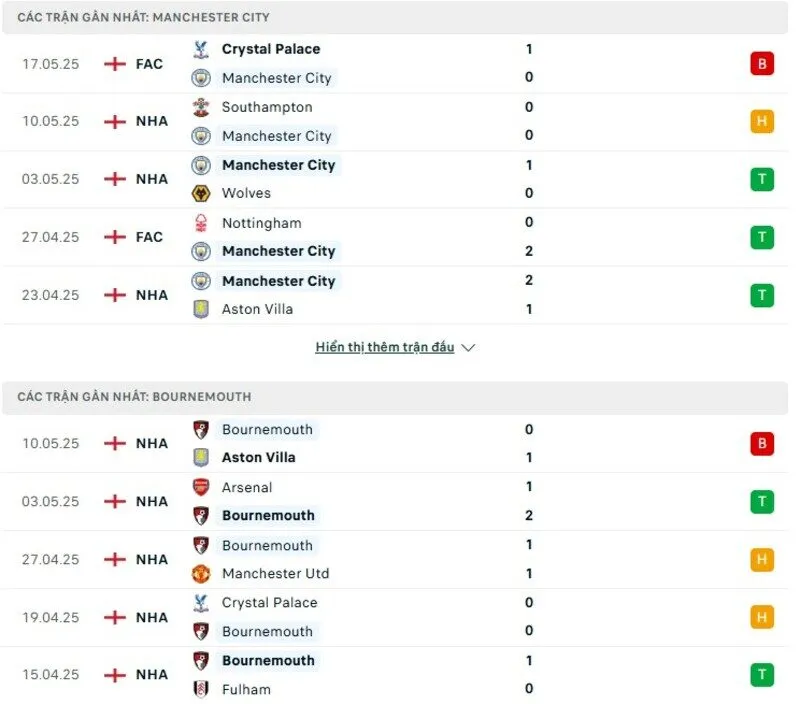
Task: Select the Aston Villa crest icon
Action: point(200,310)
